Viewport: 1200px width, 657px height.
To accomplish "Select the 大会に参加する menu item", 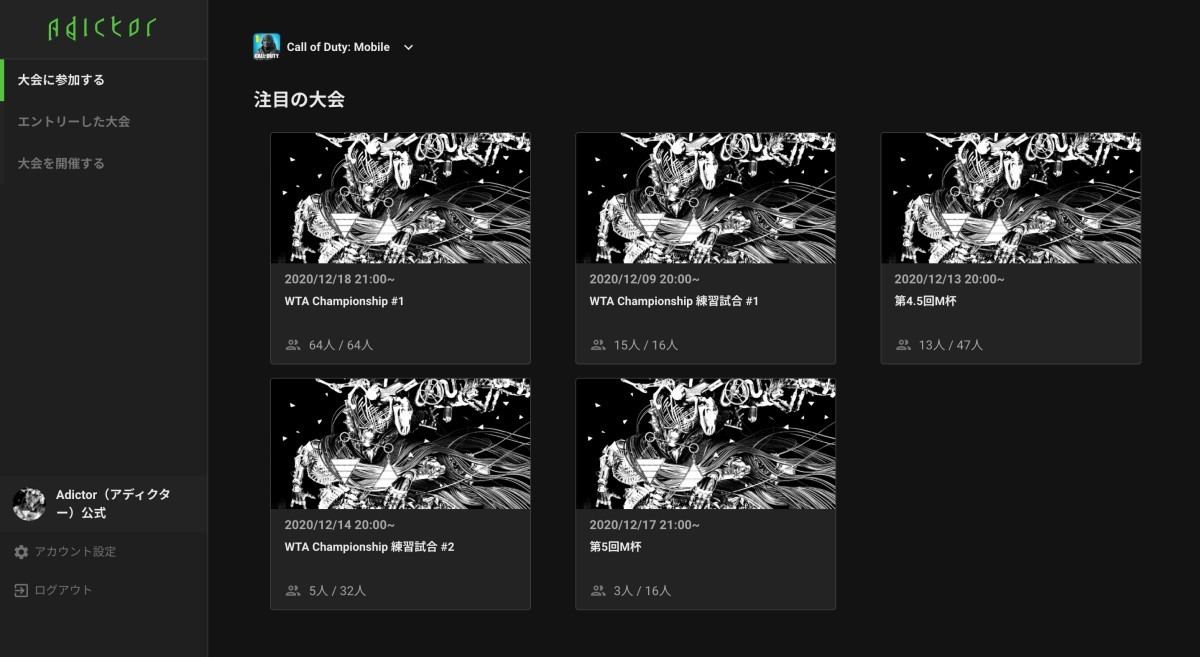I will coord(104,80).
